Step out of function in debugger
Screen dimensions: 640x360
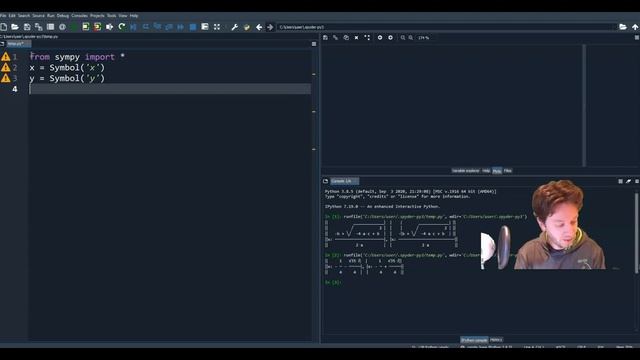tap(169, 27)
